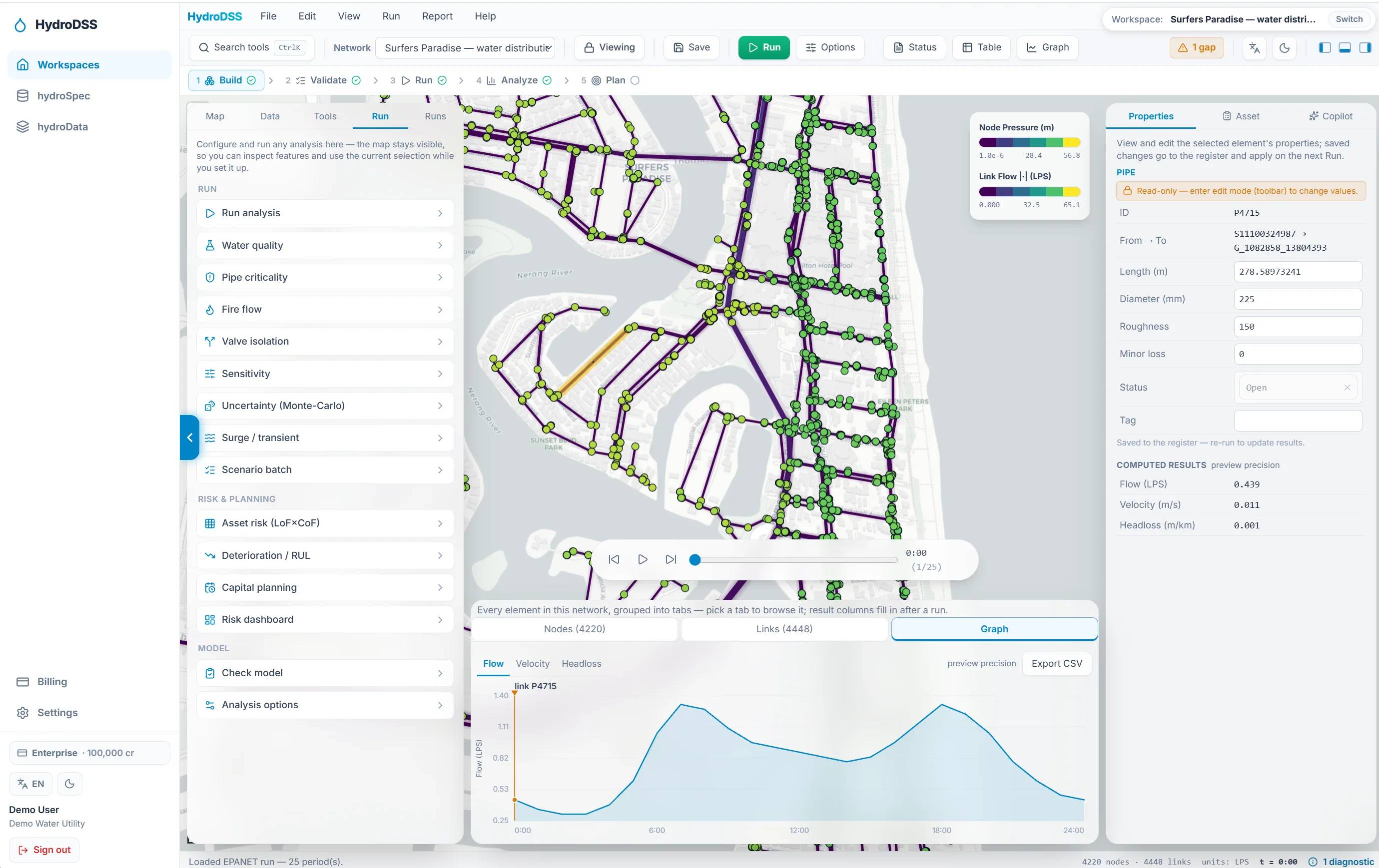Open hydroData in the sidebar
This screenshot has height=868, width=1379.
(x=89, y=126)
